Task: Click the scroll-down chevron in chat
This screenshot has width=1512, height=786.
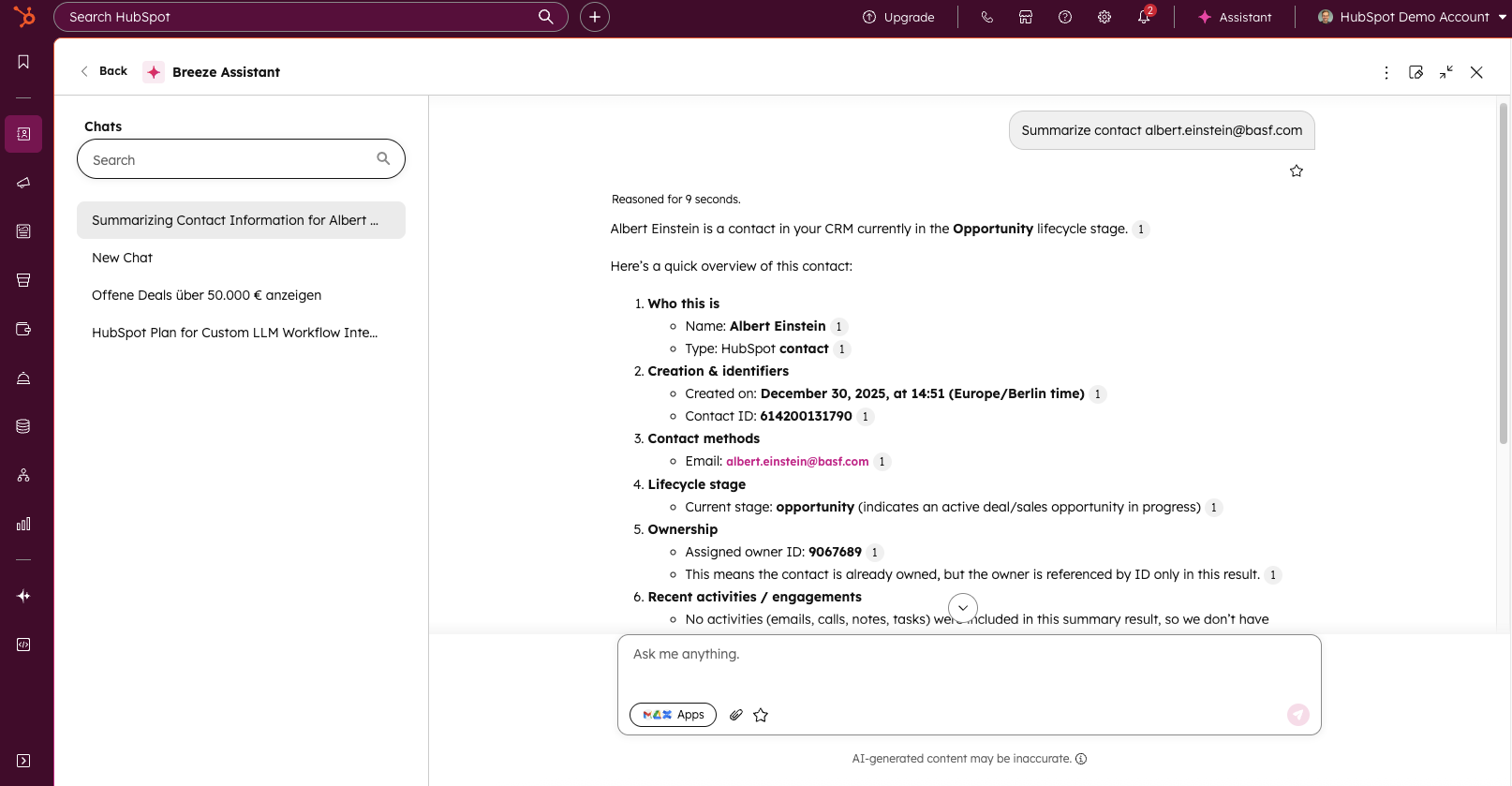Action: tap(963, 608)
